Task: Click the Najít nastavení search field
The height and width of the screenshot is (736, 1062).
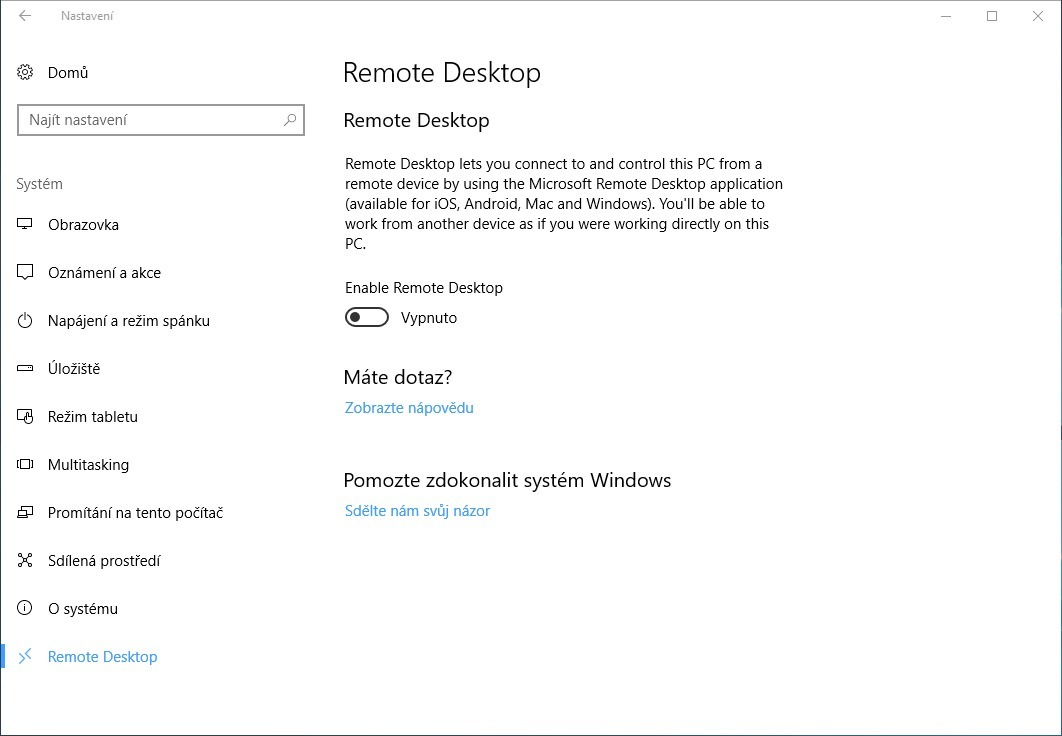Action: (x=150, y=119)
